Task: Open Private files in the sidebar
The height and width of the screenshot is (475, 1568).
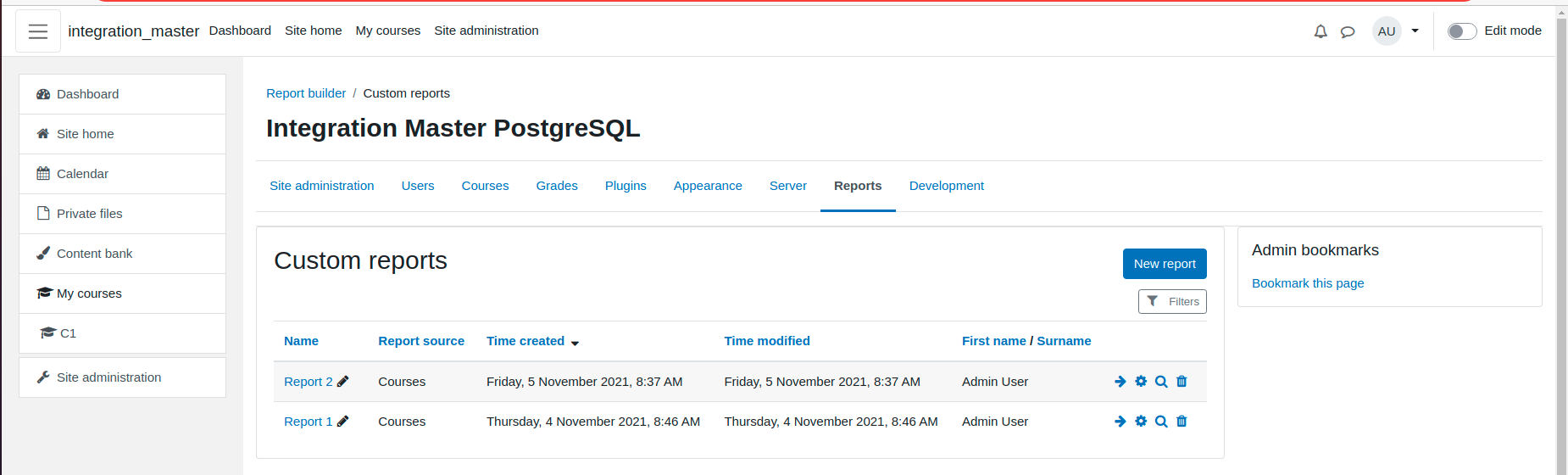Action: (122, 214)
